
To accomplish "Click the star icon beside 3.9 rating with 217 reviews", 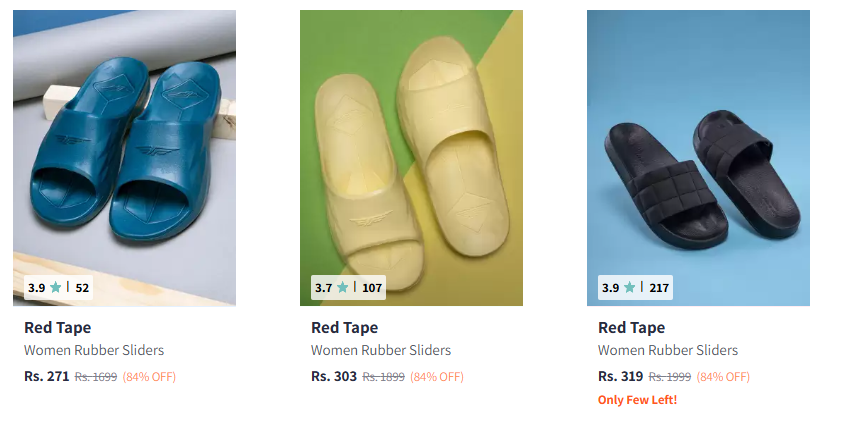I will pos(629,288).
